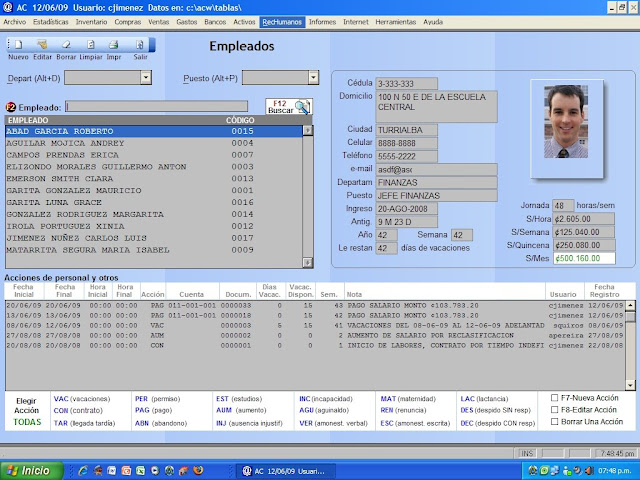640x480 pixels.
Task: Open the Puesto (Alt+P) dropdown
Action: [x=313, y=78]
